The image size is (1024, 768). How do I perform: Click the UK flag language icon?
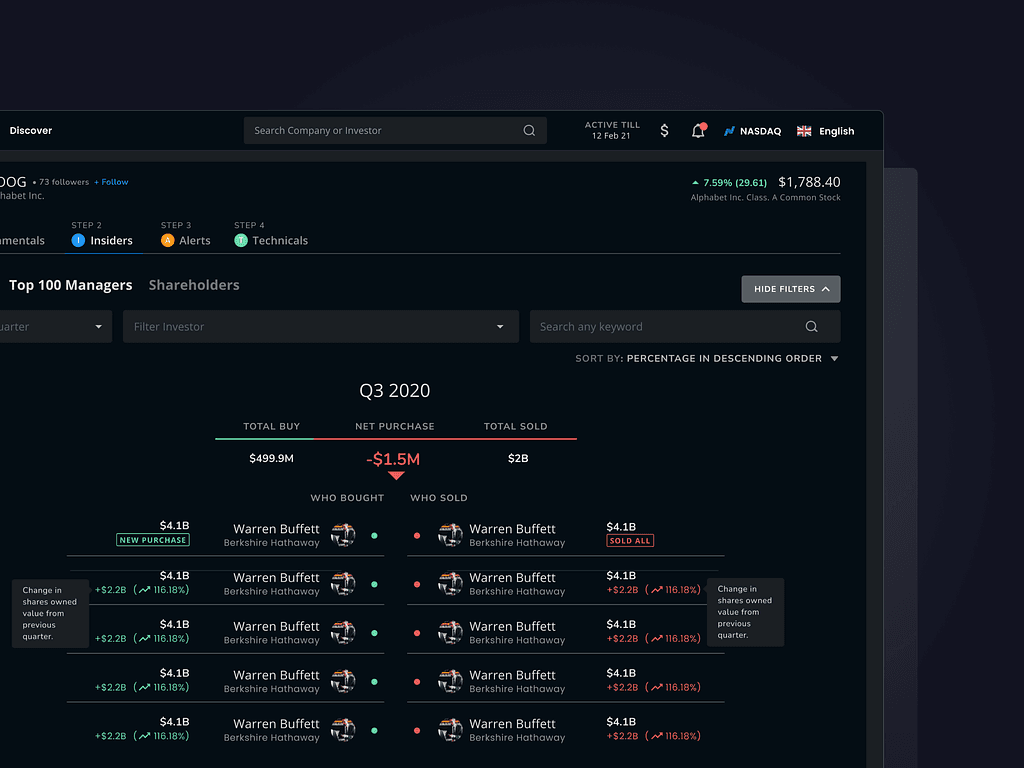tap(804, 131)
